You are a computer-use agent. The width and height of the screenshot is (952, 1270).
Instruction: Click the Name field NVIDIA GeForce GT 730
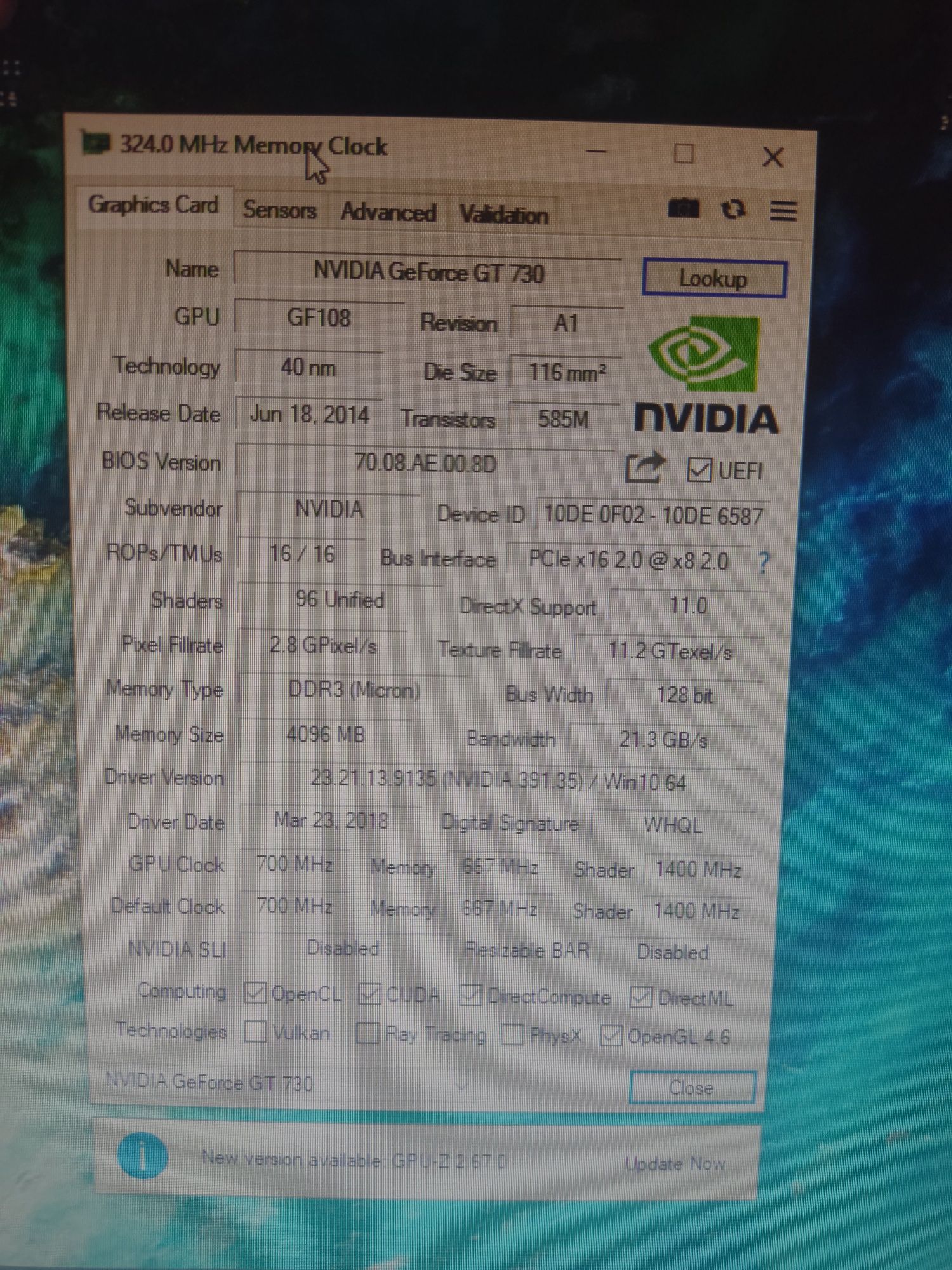point(428,272)
